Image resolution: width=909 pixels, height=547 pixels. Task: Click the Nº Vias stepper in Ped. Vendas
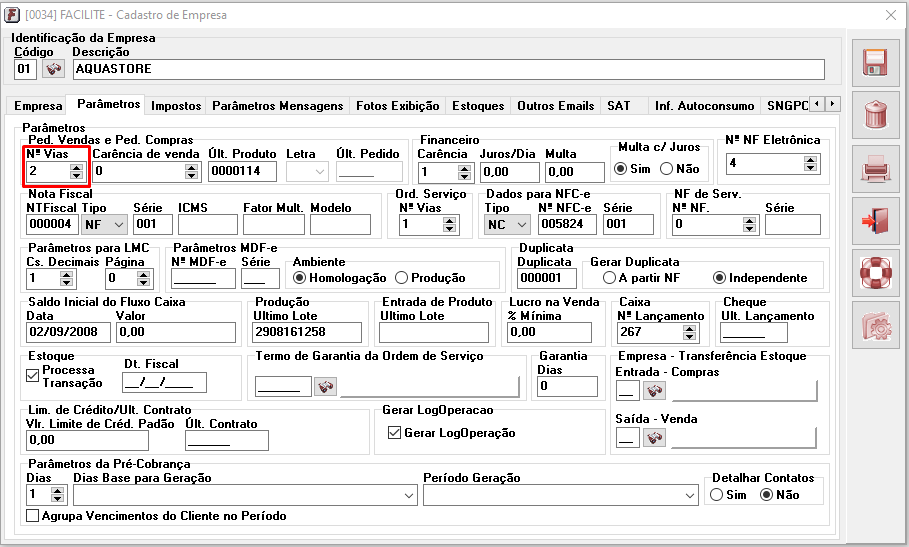77,172
